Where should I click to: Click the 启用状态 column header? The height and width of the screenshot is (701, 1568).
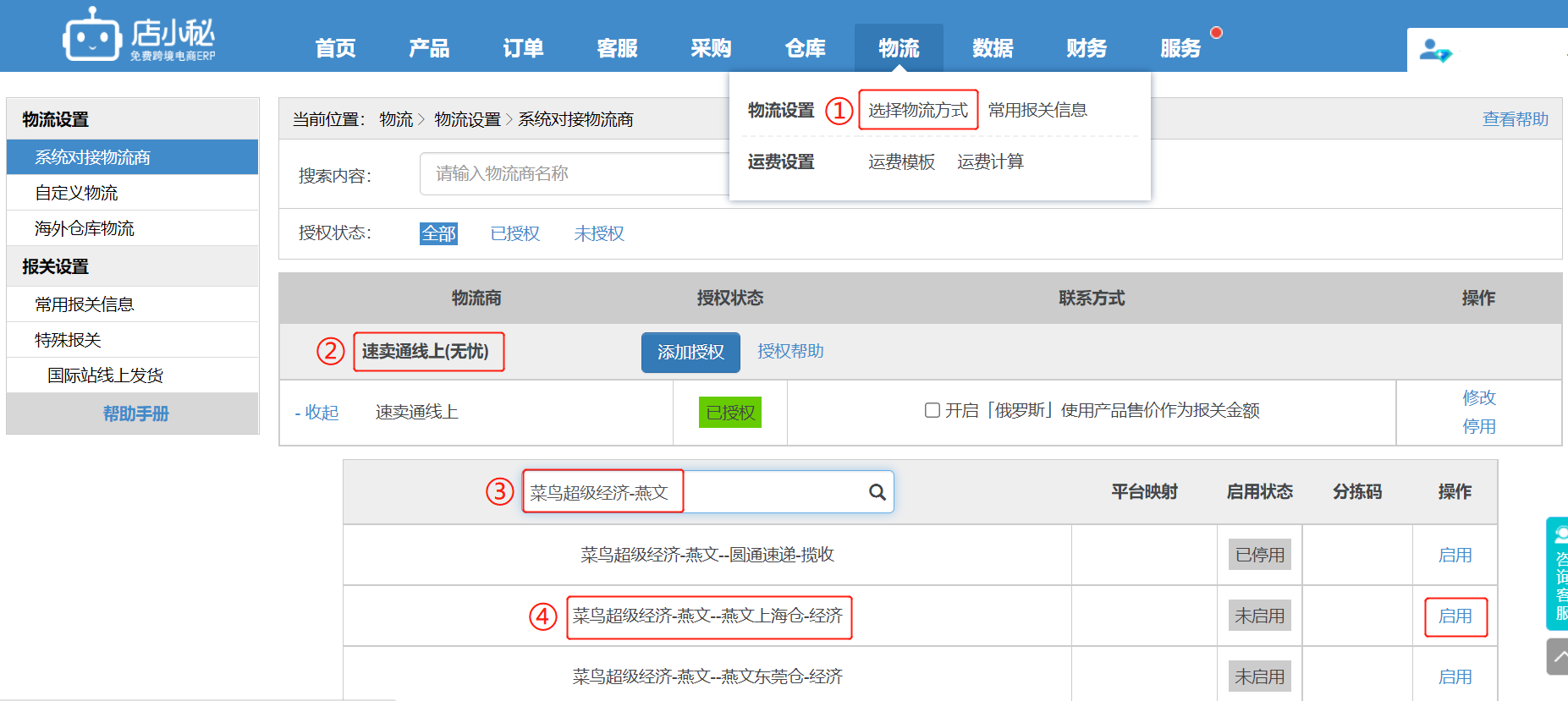click(x=1260, y=492)
